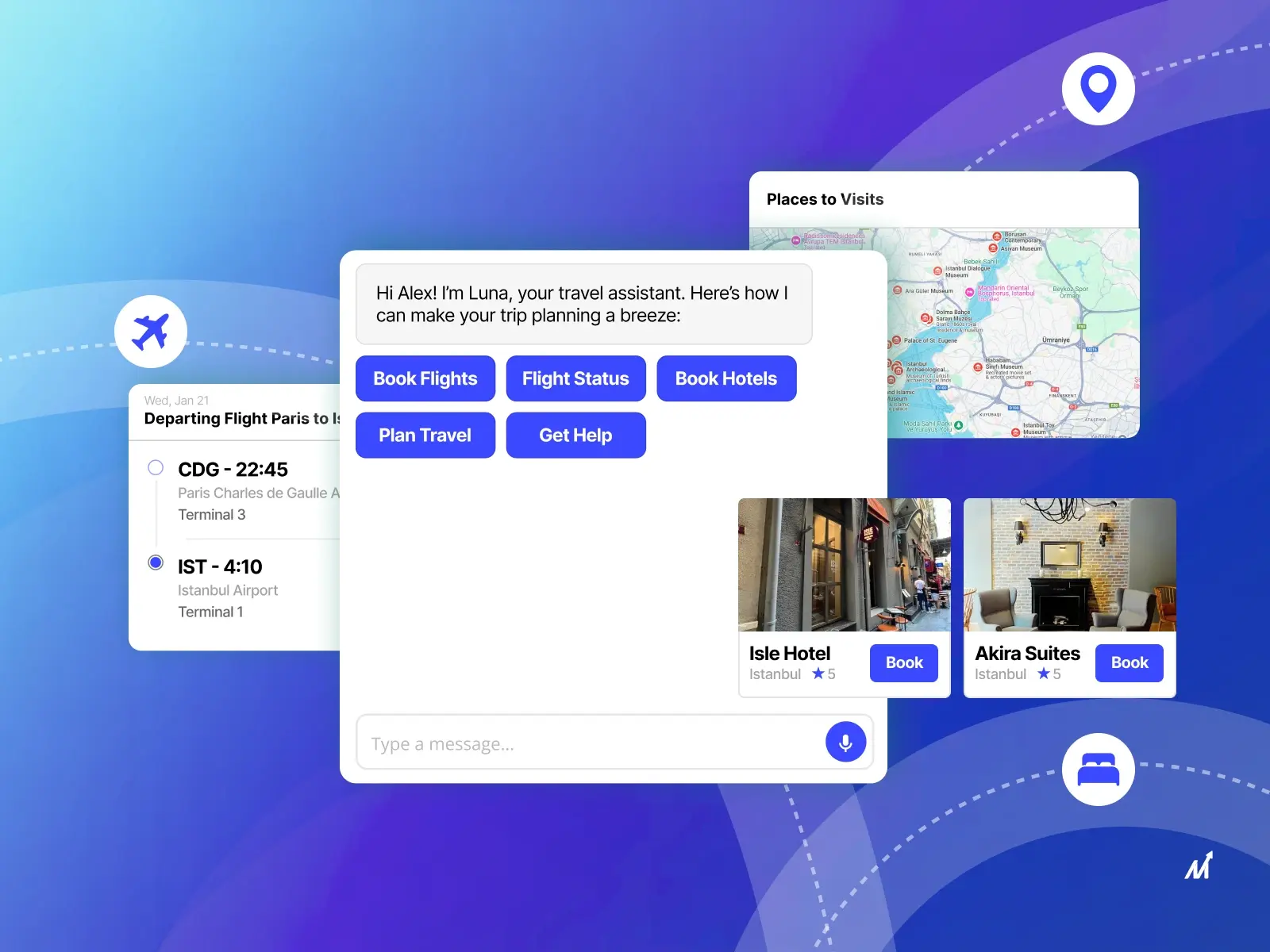Click the logo mark in bottom corner
Image resolution: width=1270 pixels, height=952 pixels.
[x=1199, y=866]
